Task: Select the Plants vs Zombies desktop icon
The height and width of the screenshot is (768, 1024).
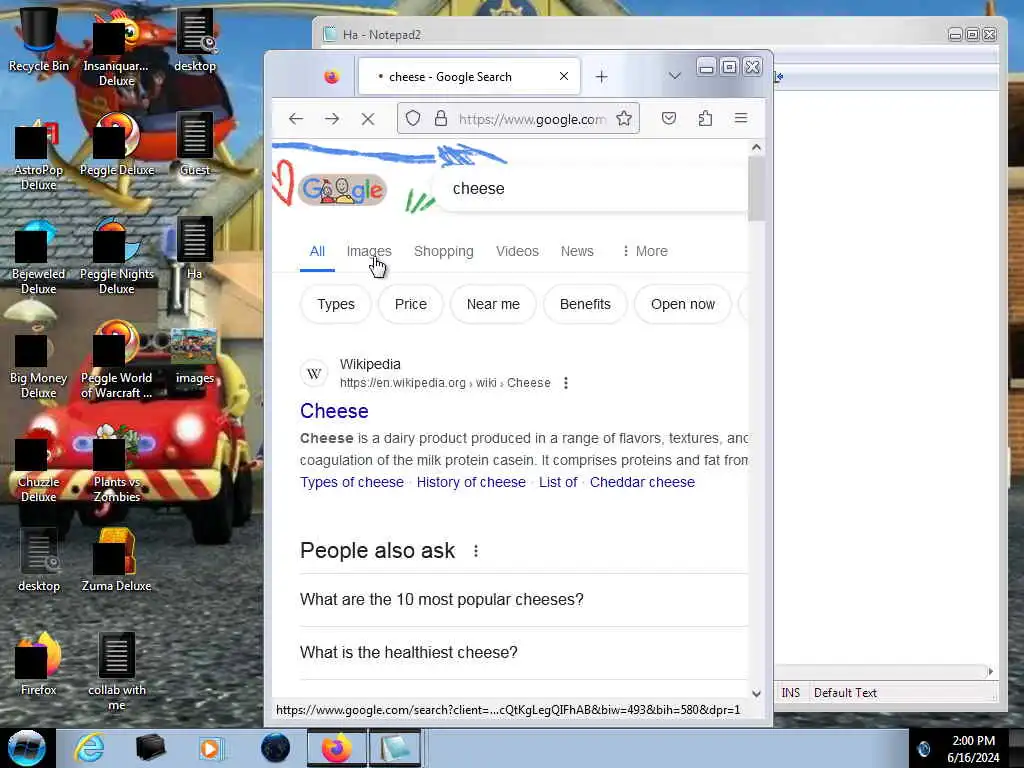Action: [117, 464]
